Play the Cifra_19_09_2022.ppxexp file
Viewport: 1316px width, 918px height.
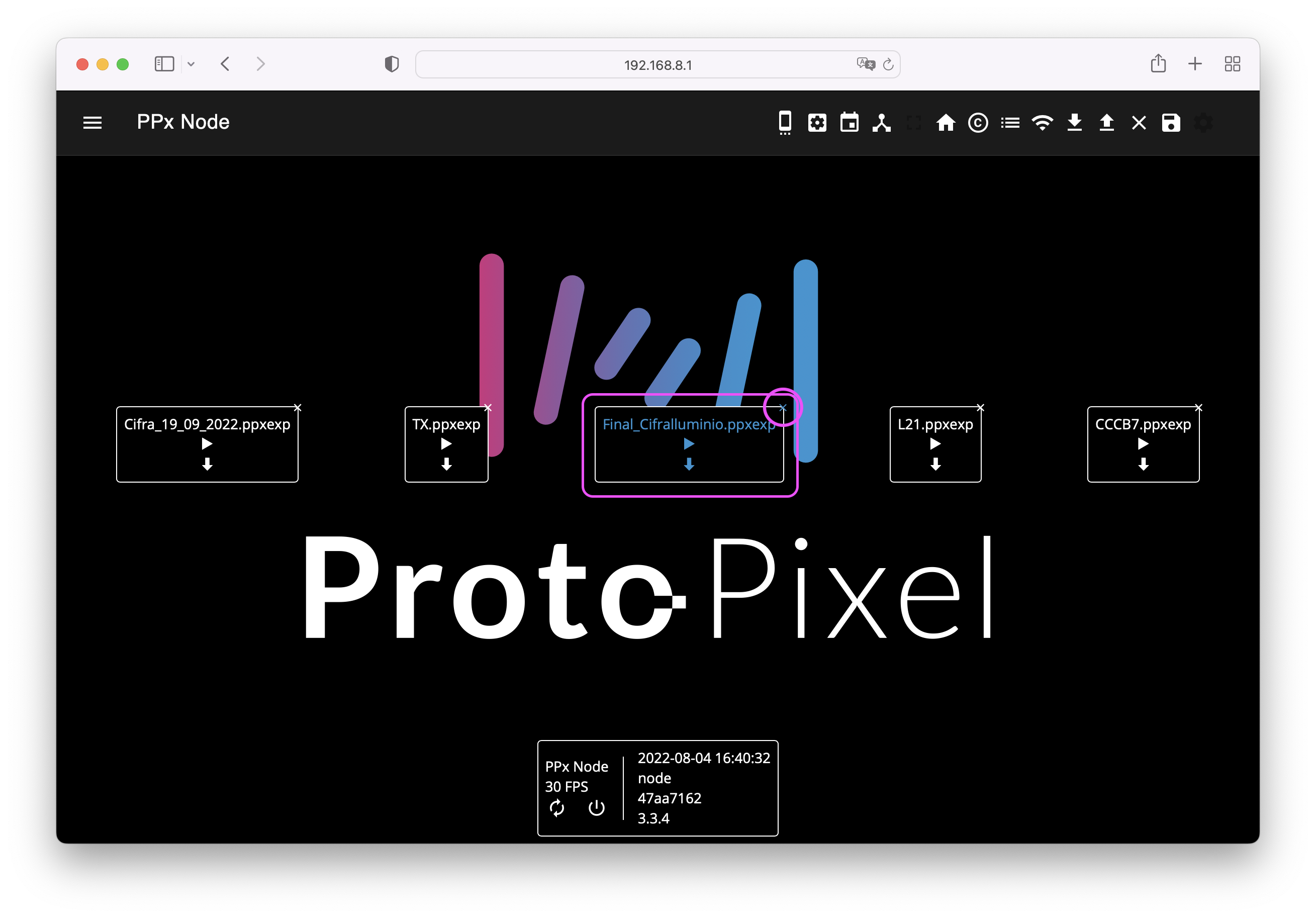coord(207,444)
